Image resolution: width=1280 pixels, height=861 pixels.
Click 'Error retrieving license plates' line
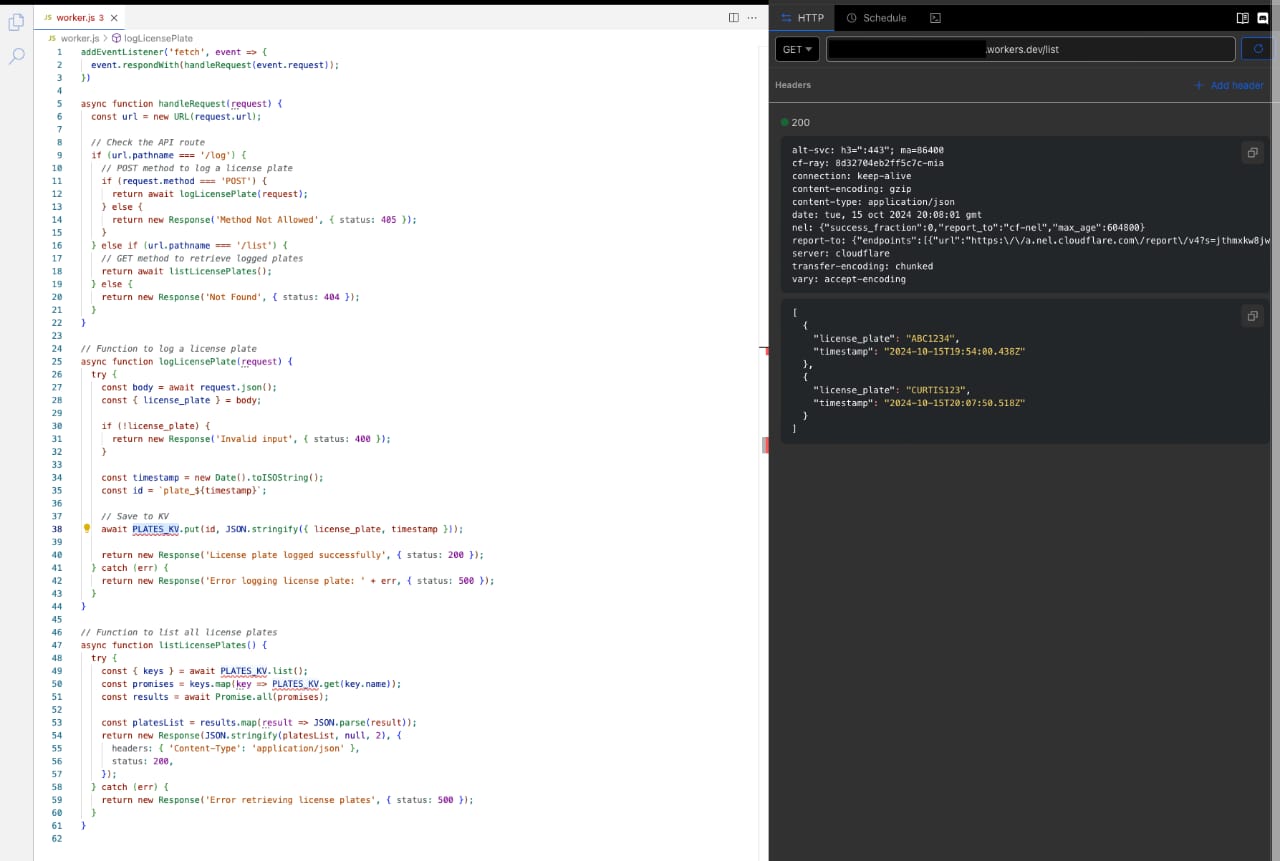point(287,801)
